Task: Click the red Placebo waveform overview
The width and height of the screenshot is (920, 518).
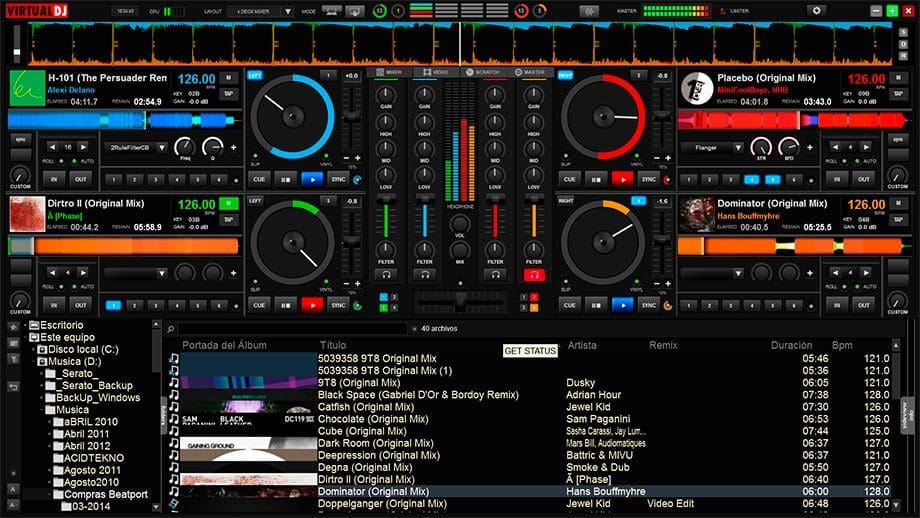Action: pyautogui.click(x=792, y=120)
